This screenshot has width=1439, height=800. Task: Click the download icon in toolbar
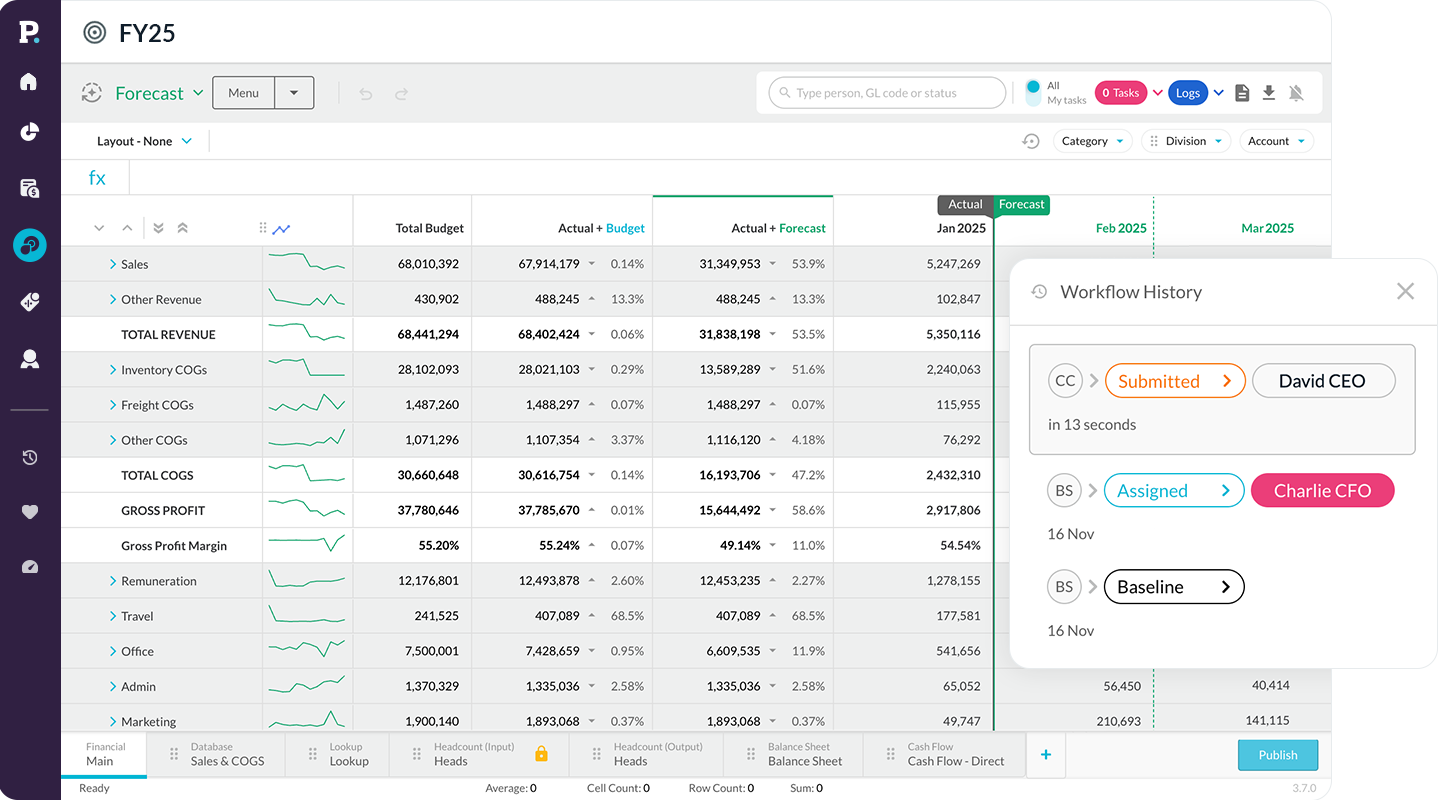click(x=1268, y=93)
